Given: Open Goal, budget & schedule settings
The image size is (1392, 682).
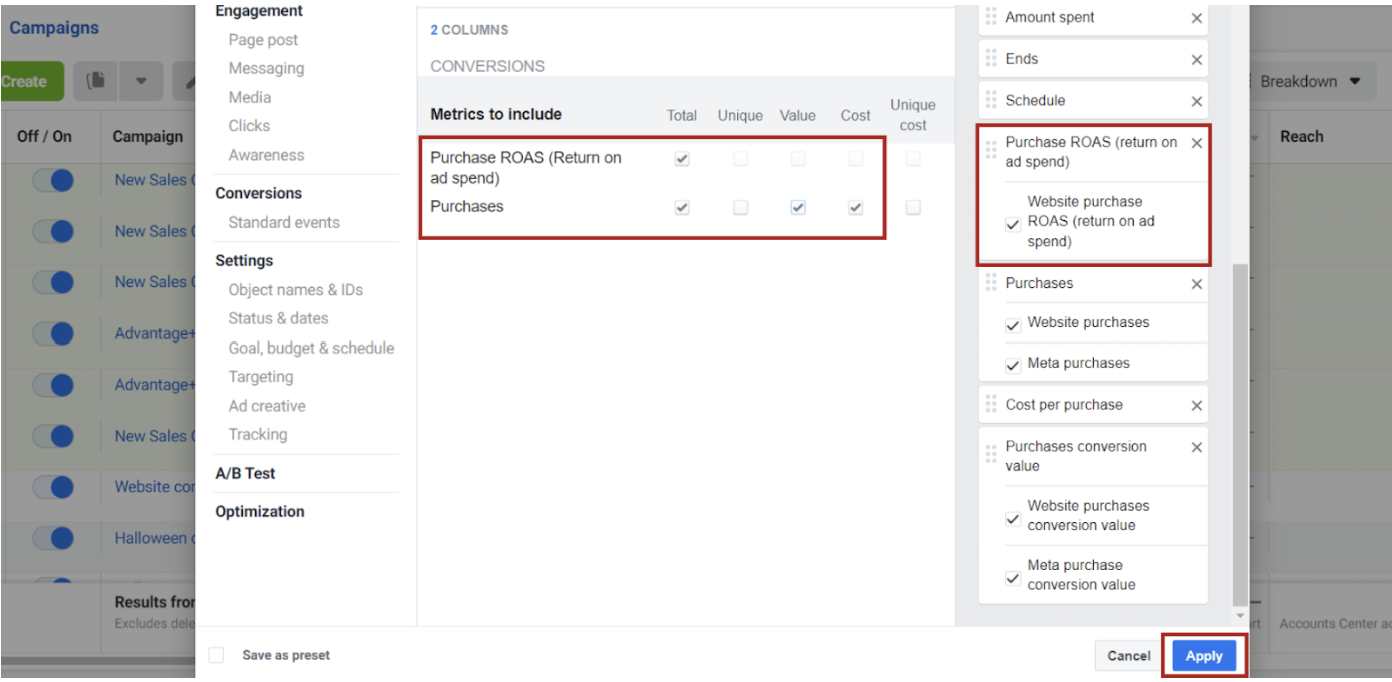Looking at the screenshot, I should 311,347.
